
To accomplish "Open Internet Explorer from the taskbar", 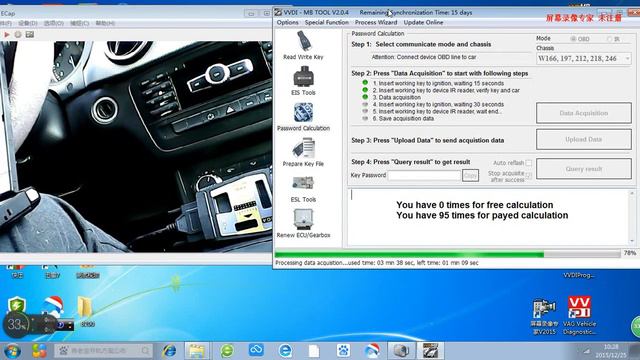I will 169,351.
